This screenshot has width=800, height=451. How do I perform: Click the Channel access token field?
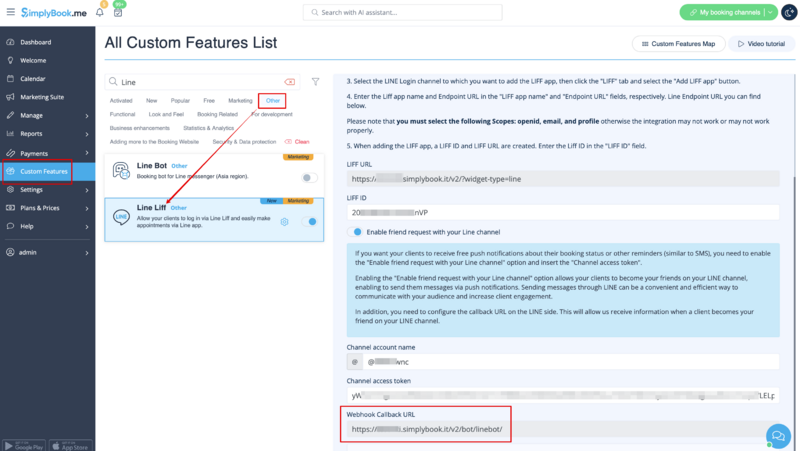(563, 395)
